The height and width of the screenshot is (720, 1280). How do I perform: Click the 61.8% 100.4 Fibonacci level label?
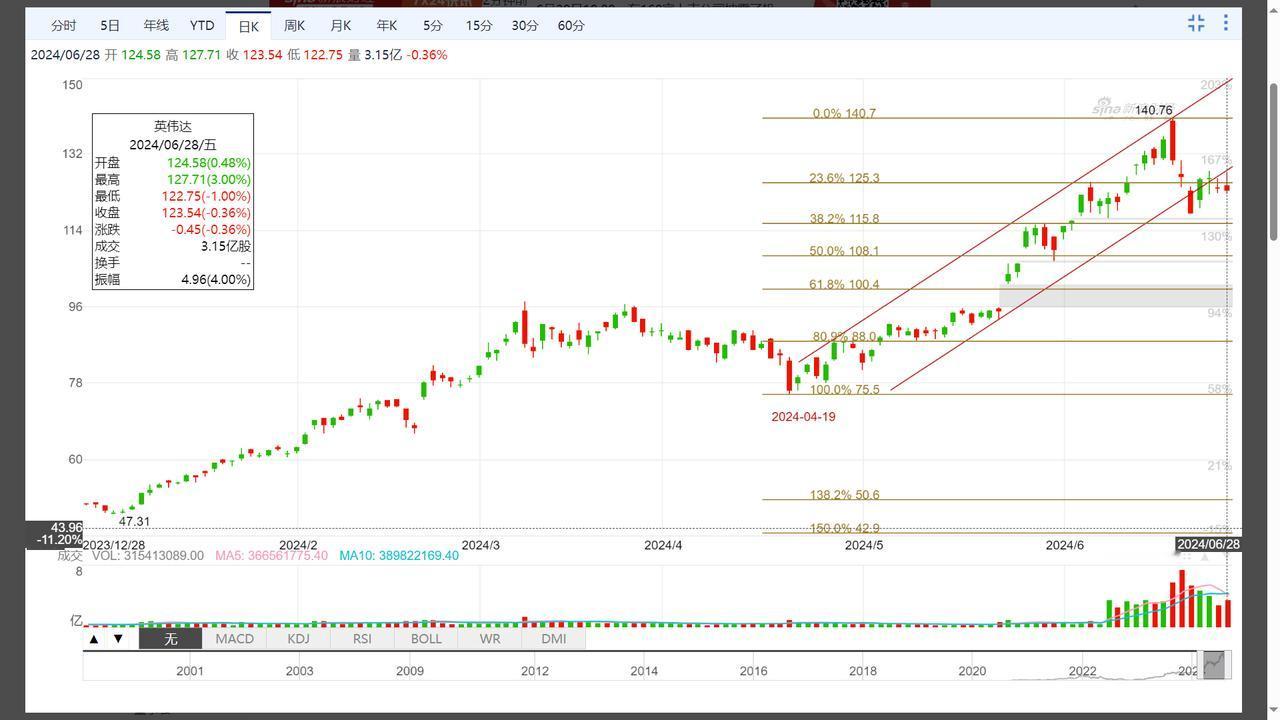click(x=844, y=285)
